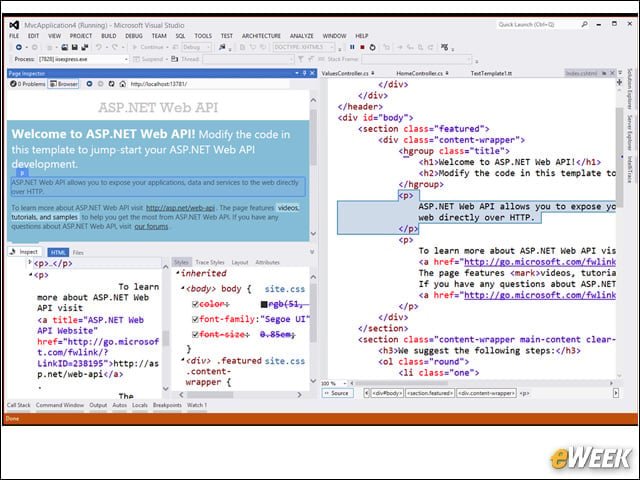Expand the collapsed <p>…</p> node

30,262
